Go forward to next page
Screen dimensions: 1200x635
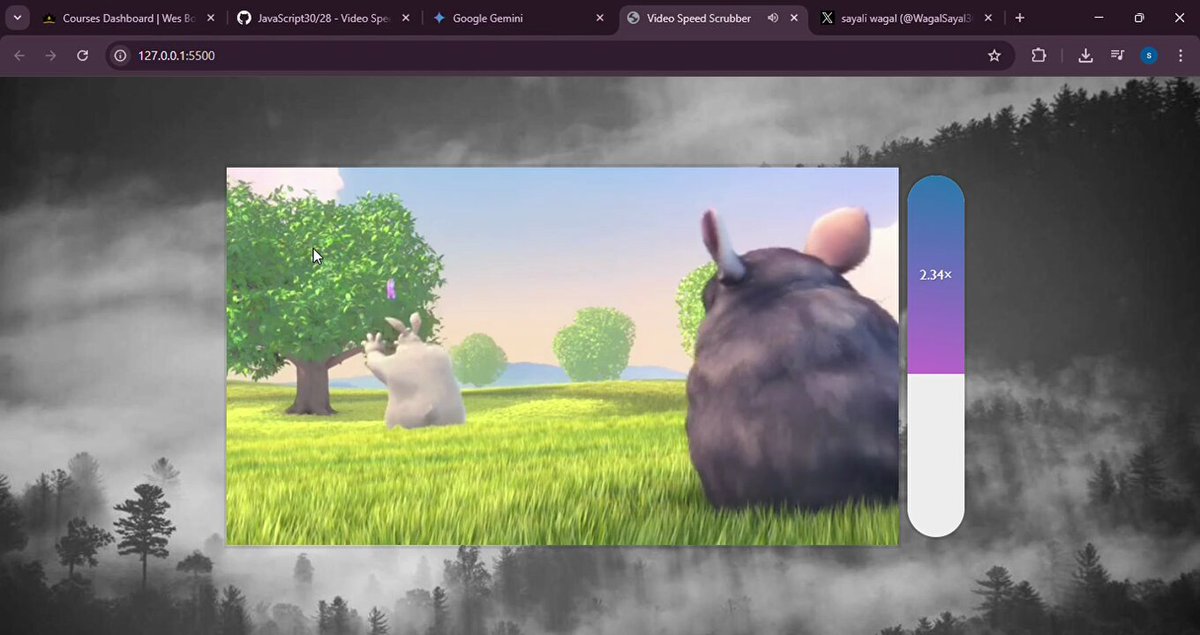(51, 56)
